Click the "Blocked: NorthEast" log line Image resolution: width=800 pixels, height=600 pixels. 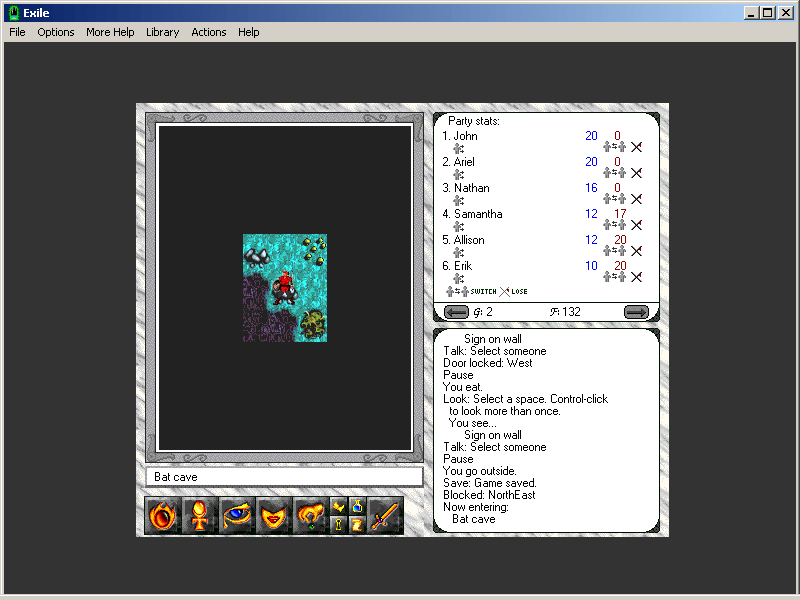pyautogui.click(x=489, y=495)
